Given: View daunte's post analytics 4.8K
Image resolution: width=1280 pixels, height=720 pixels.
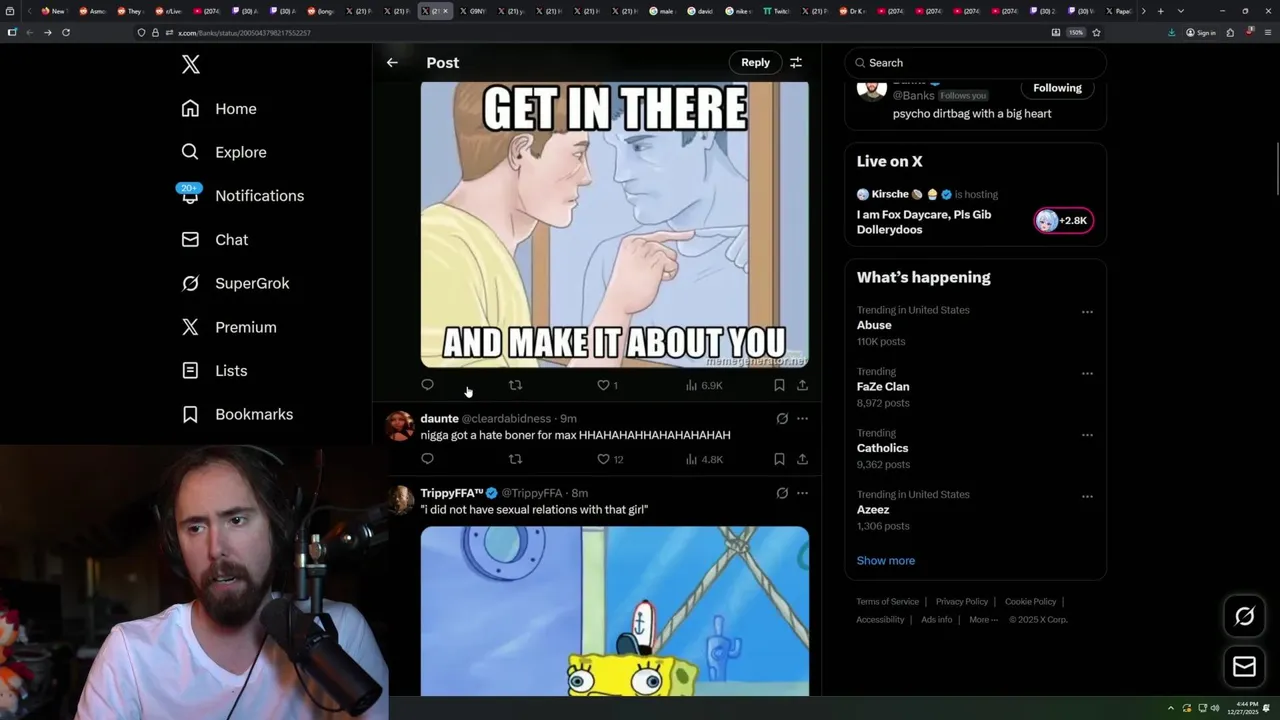Looking at the screenshot, I should tap(704, 459).
